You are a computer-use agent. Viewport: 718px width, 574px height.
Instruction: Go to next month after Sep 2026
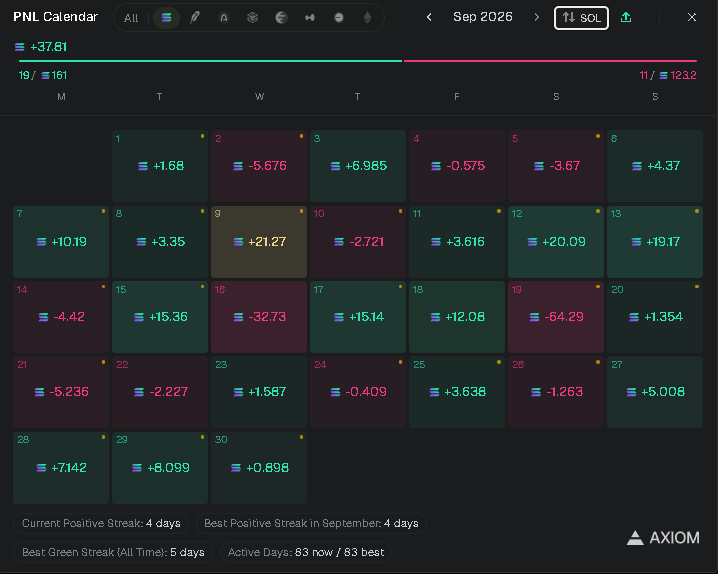(x=537, y=17)
